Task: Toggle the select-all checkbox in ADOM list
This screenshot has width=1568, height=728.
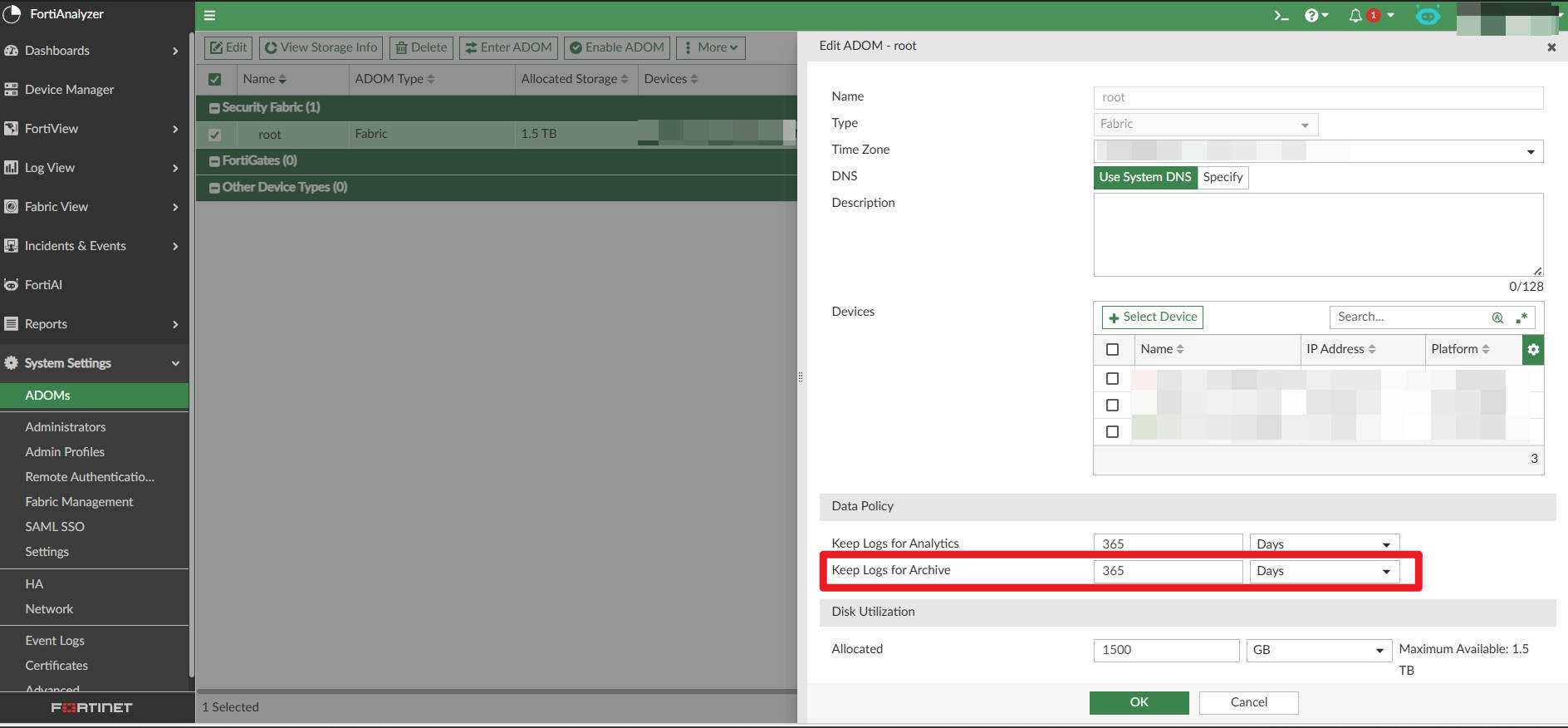Action: click(214, 80)
